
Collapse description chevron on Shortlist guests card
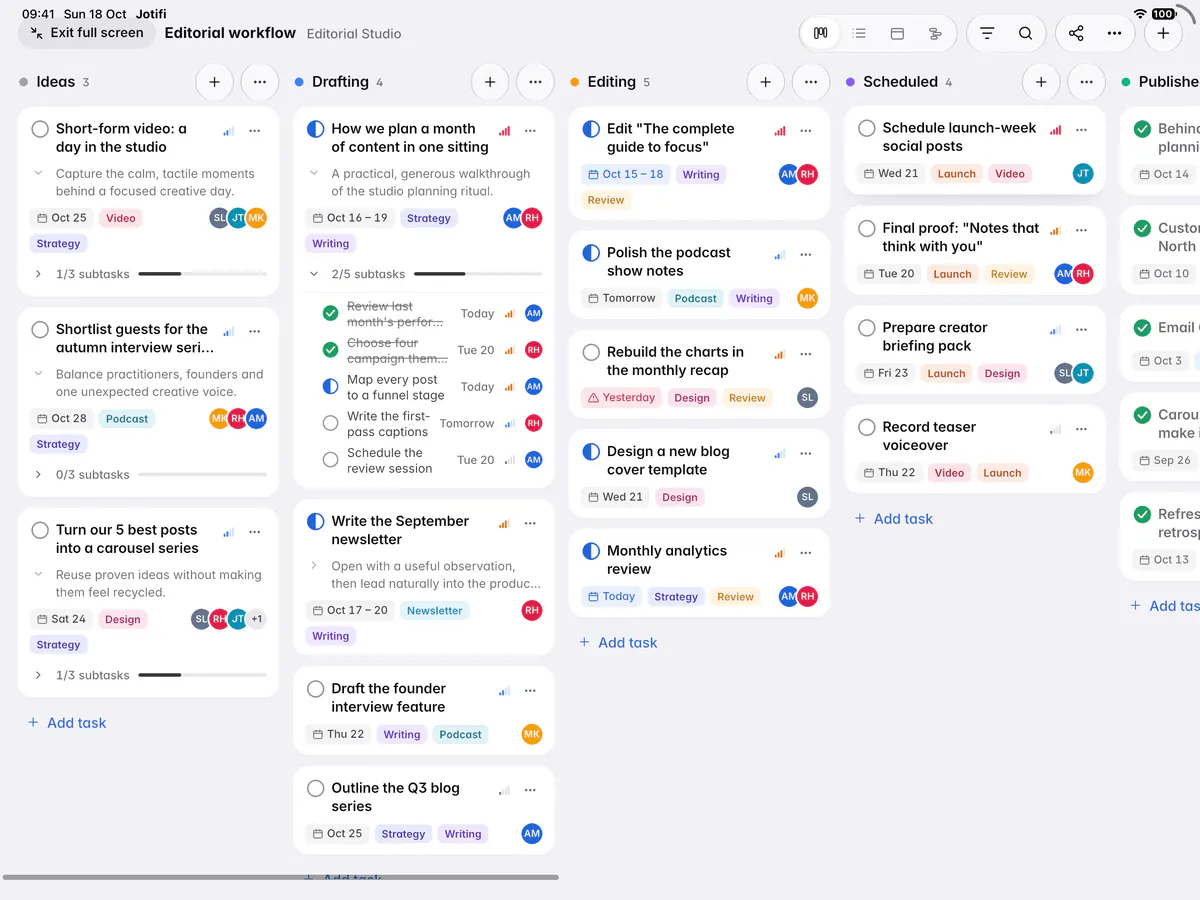(x=38, y=374)
